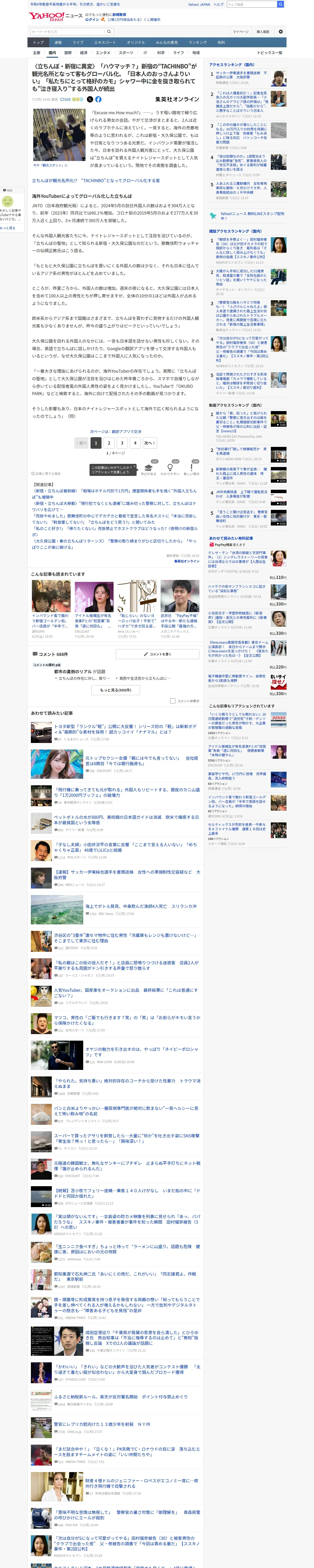The height and width of the screenshot is (1568, 314).
Task: Toggle the コメント非表示 checkbox
Action: coord(172,701)
